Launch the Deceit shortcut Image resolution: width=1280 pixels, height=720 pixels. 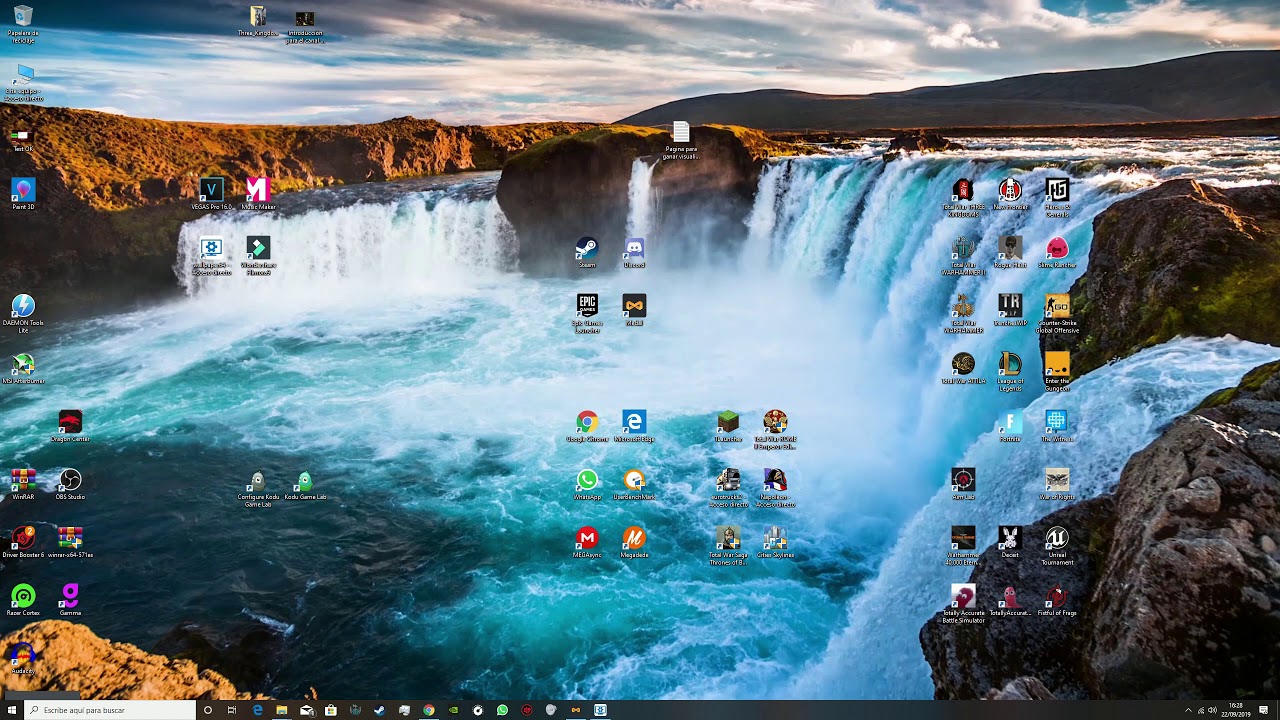[1010, 542]
